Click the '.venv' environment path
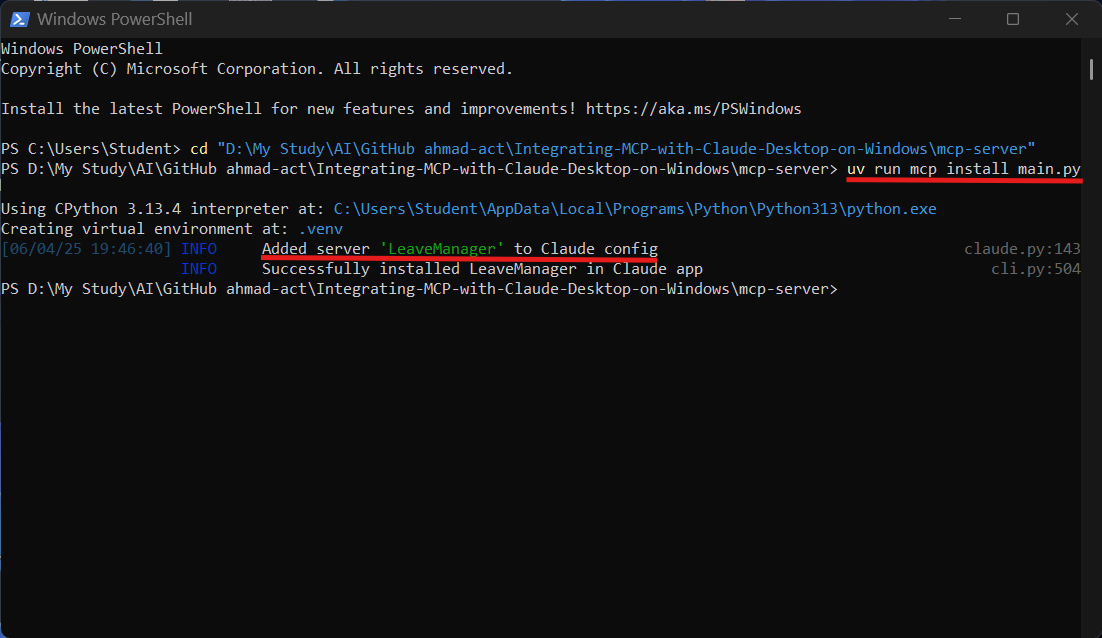 point(320,229)
